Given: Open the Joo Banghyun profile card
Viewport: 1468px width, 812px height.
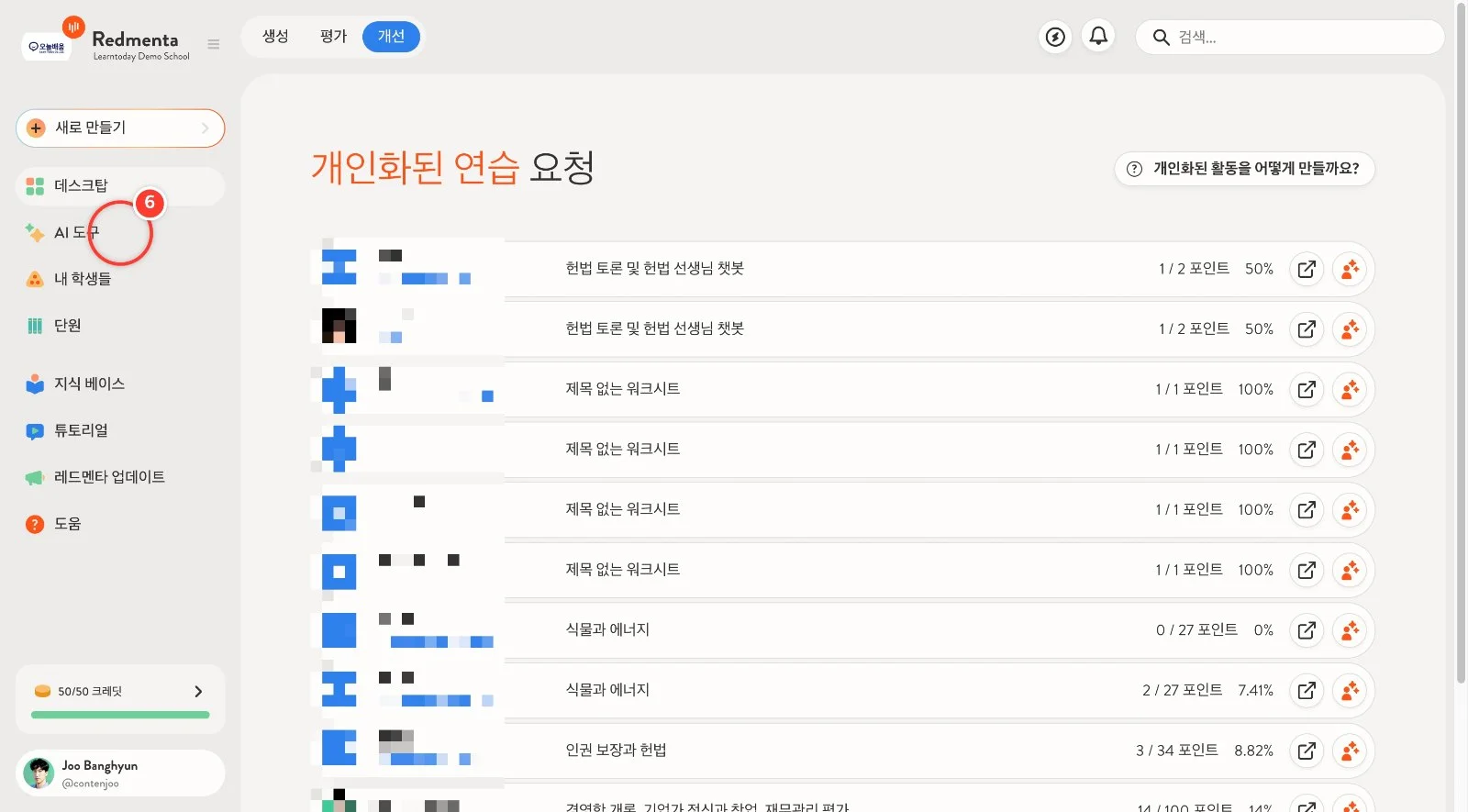Looking at the screenshot, I should 120,773.
